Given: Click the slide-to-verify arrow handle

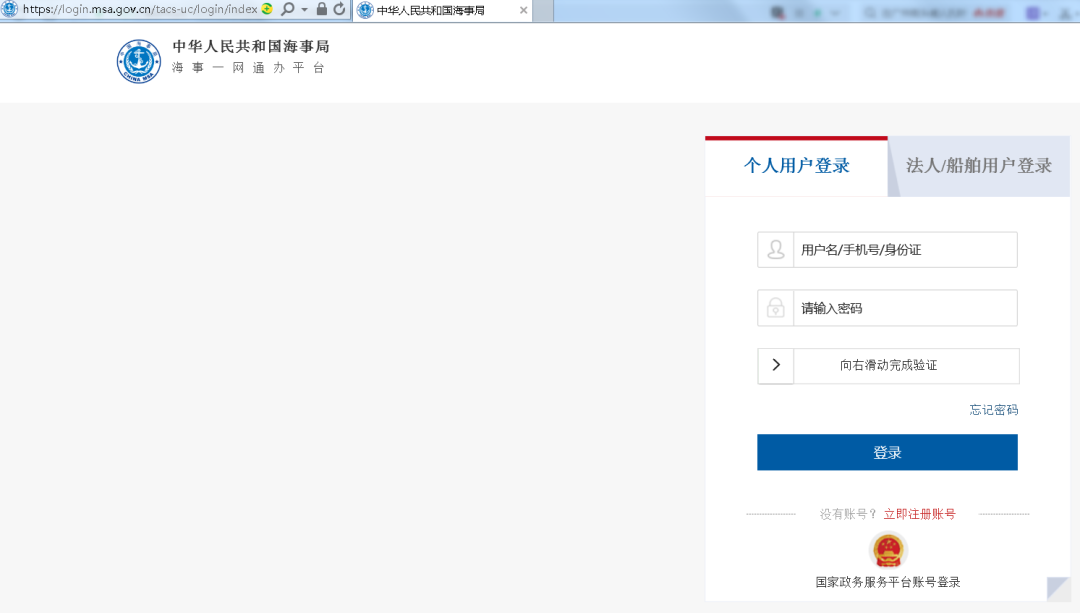Looking at the screenshot, I should [x=776, y=366].
